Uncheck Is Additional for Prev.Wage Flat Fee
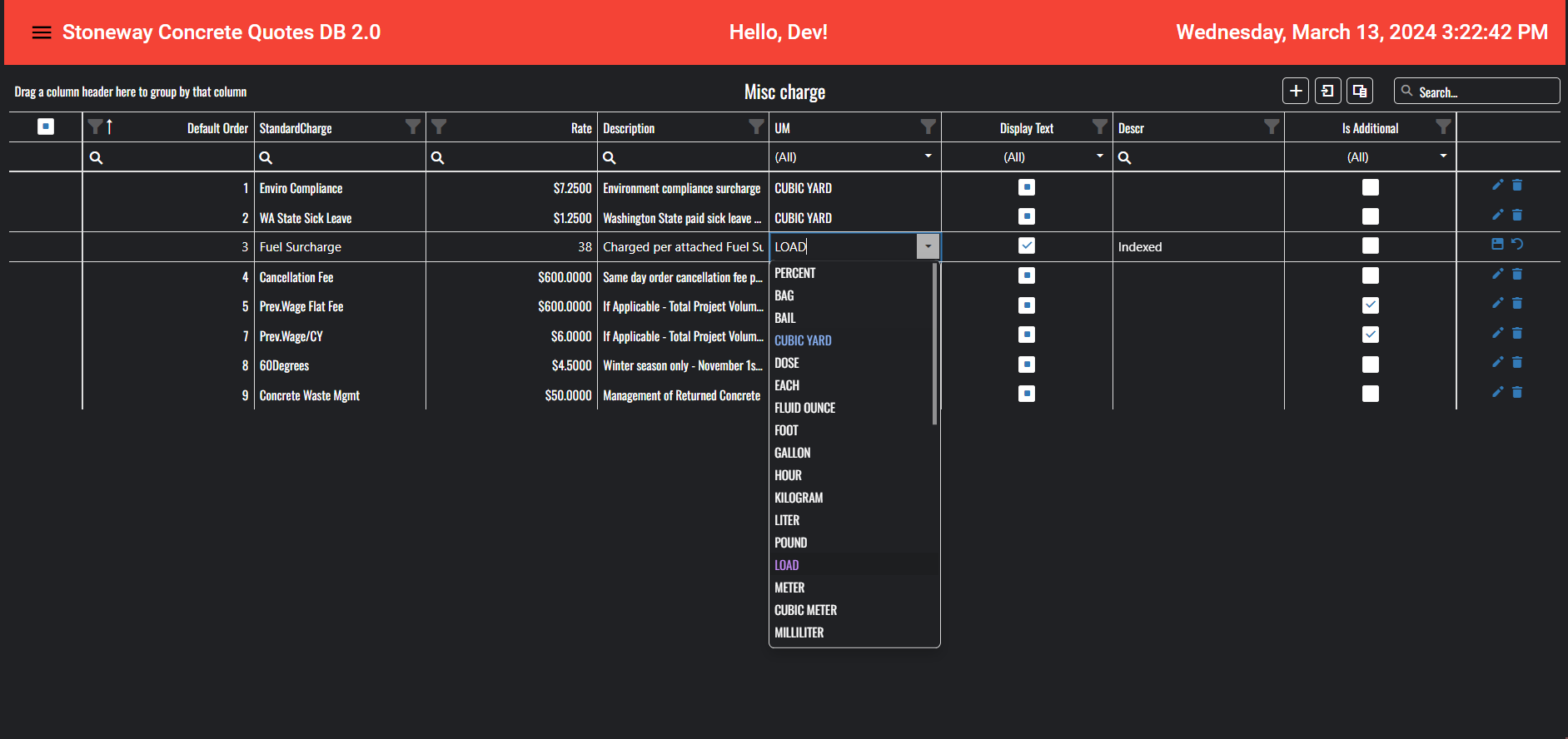This screenshot has width=1568, height=739. [x=1370, y=305]
